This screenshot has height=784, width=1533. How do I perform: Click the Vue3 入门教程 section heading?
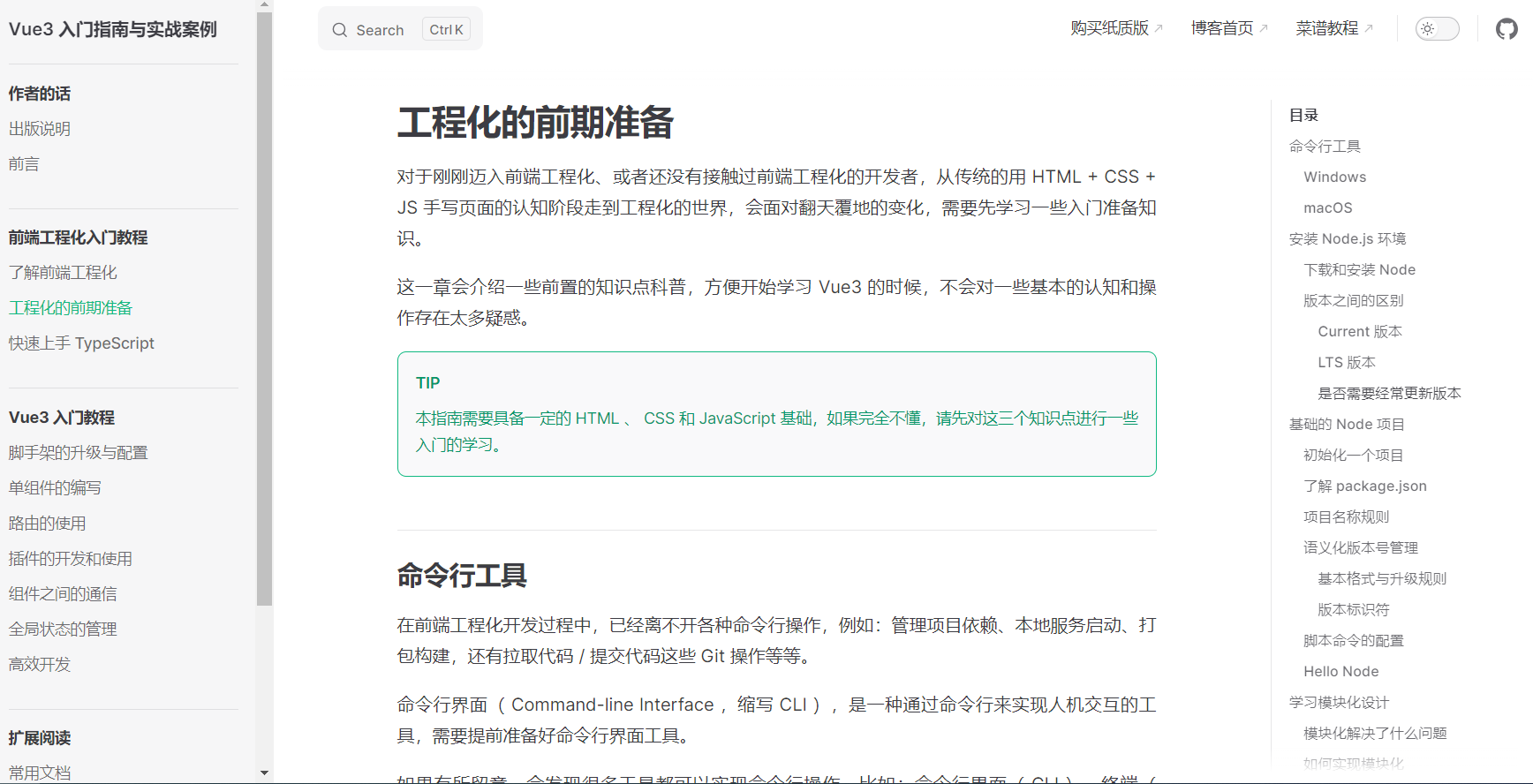[62, 418]
